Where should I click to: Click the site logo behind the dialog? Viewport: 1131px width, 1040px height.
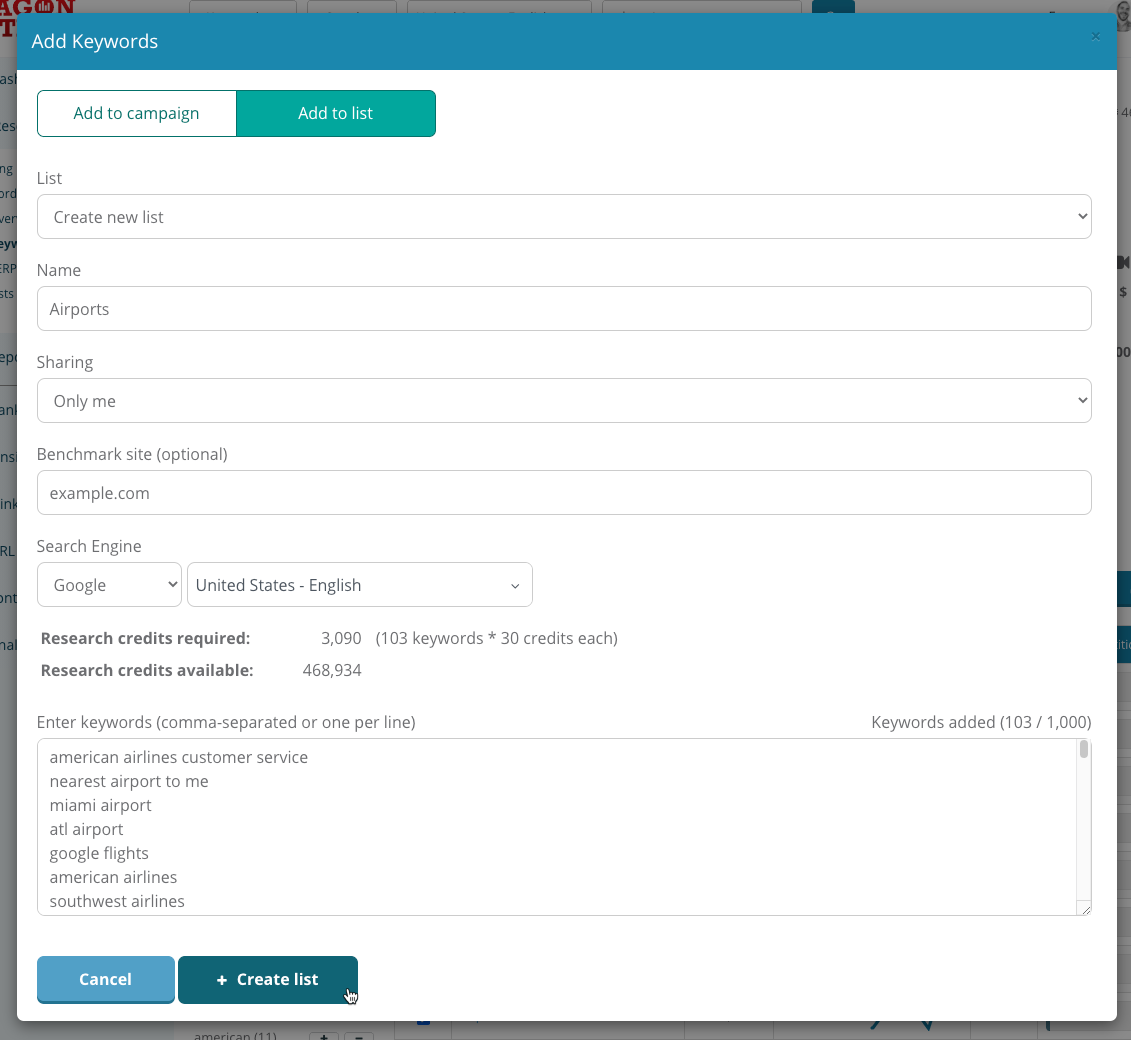click(40, 6)
